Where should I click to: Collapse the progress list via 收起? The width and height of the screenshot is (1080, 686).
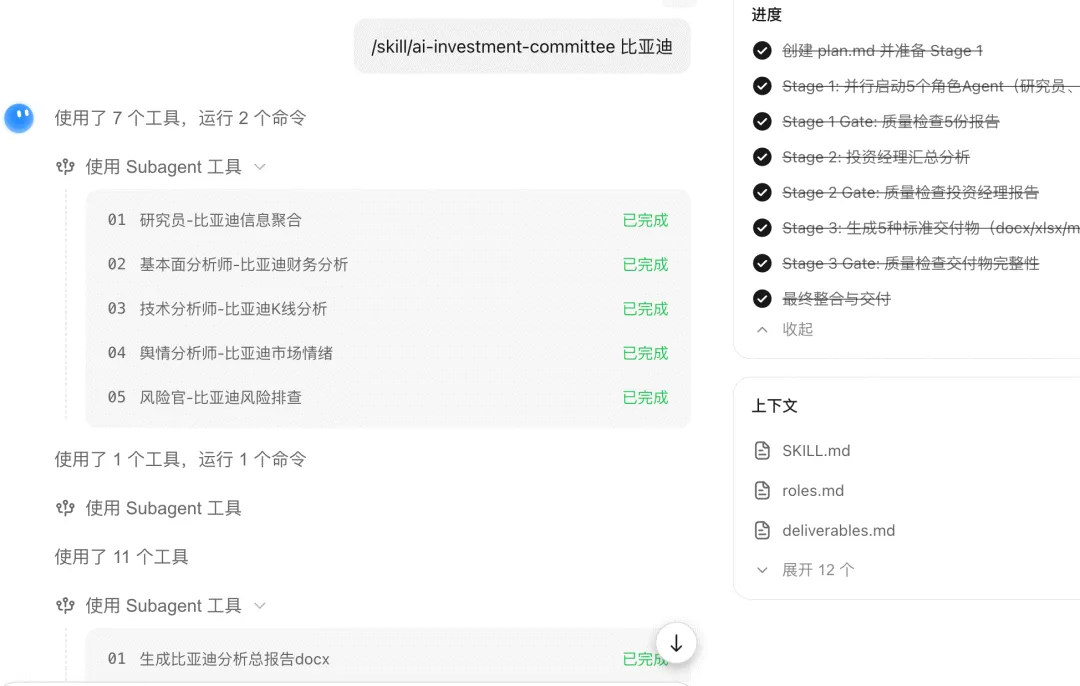pos(785,329)
